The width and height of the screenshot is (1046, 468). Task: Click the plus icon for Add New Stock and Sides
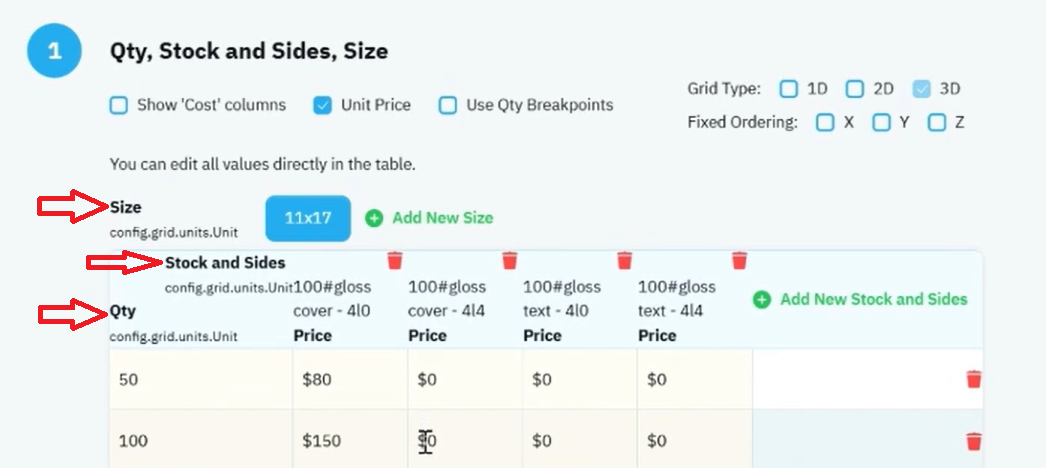tap(761, 300)
